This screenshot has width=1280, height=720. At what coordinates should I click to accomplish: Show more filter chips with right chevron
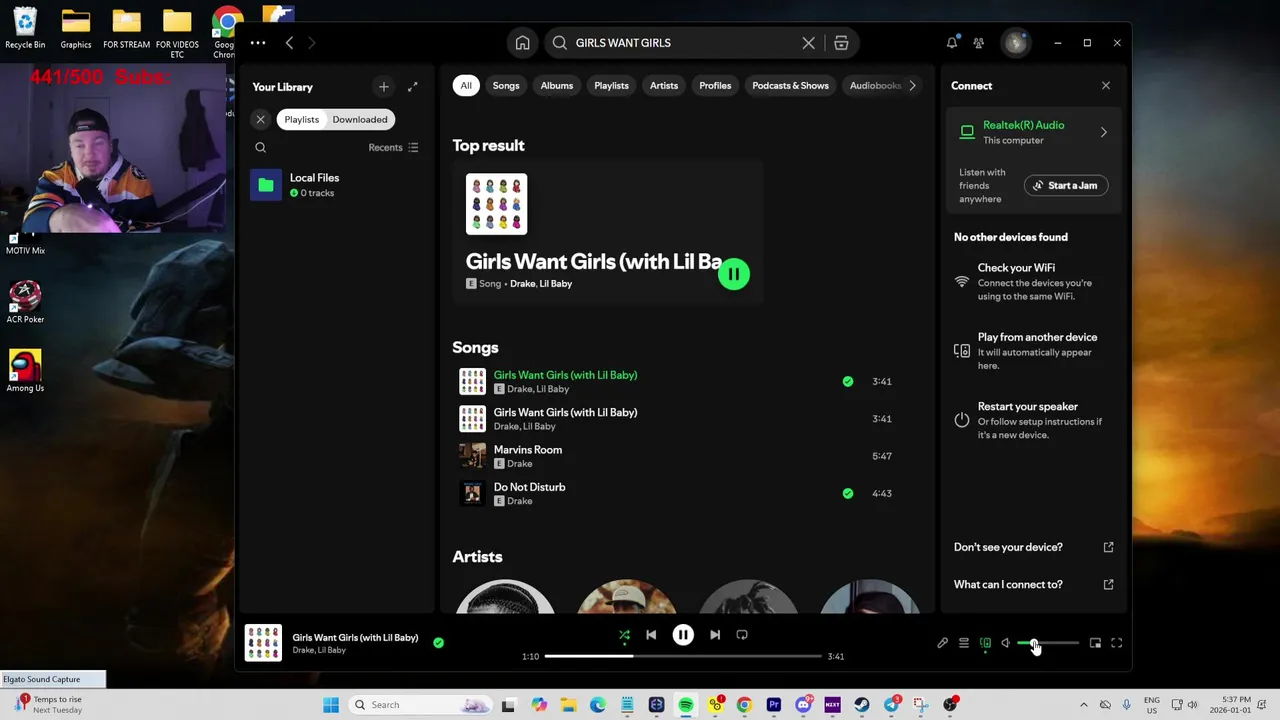(x=912, y=86)
